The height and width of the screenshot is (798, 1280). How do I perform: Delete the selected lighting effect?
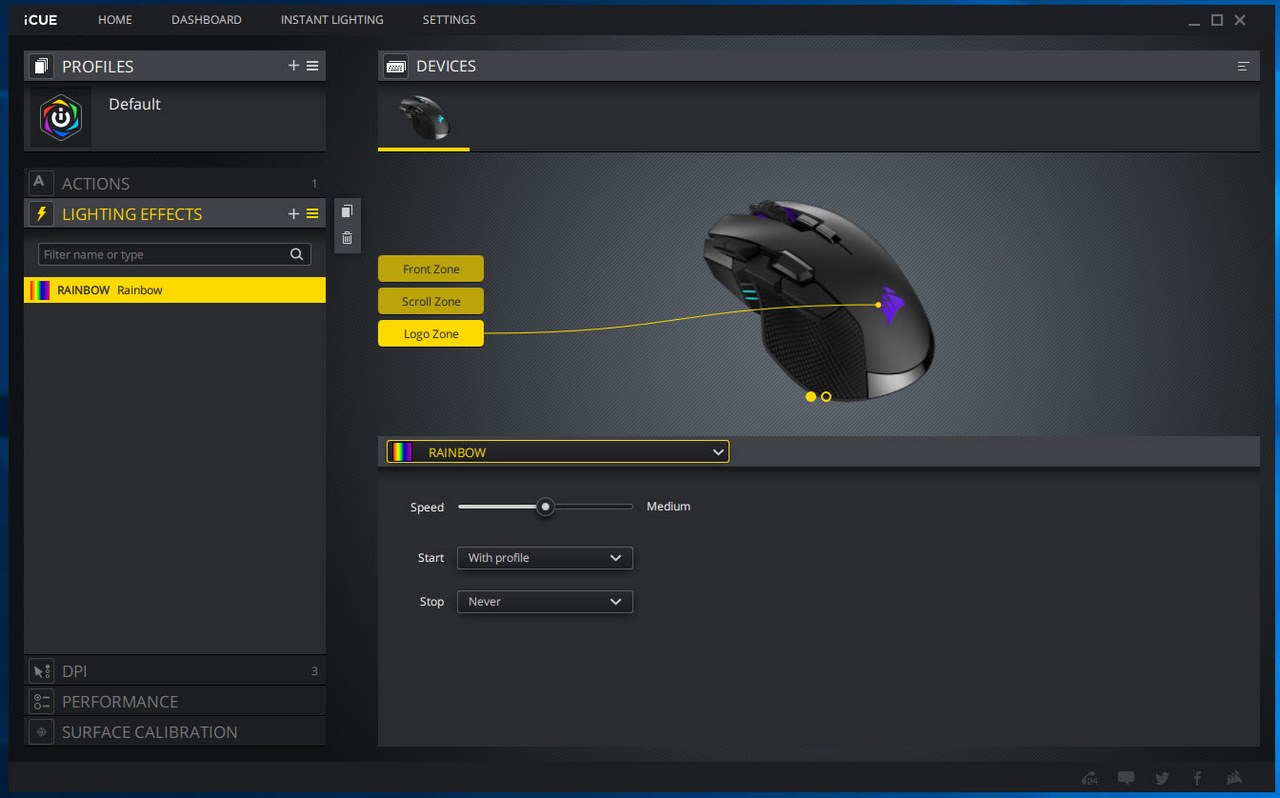pyautogui.click(x=347, y=238)
